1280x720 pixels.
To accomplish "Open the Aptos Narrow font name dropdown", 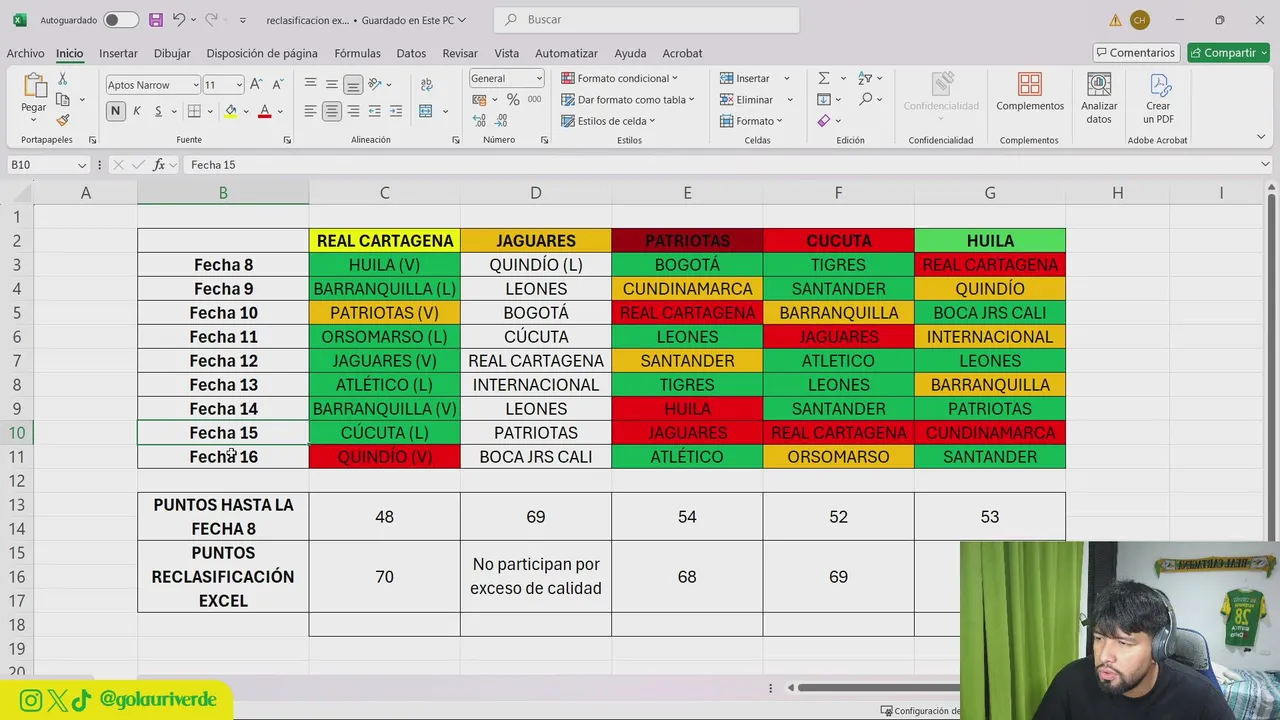I will [195, 85].
